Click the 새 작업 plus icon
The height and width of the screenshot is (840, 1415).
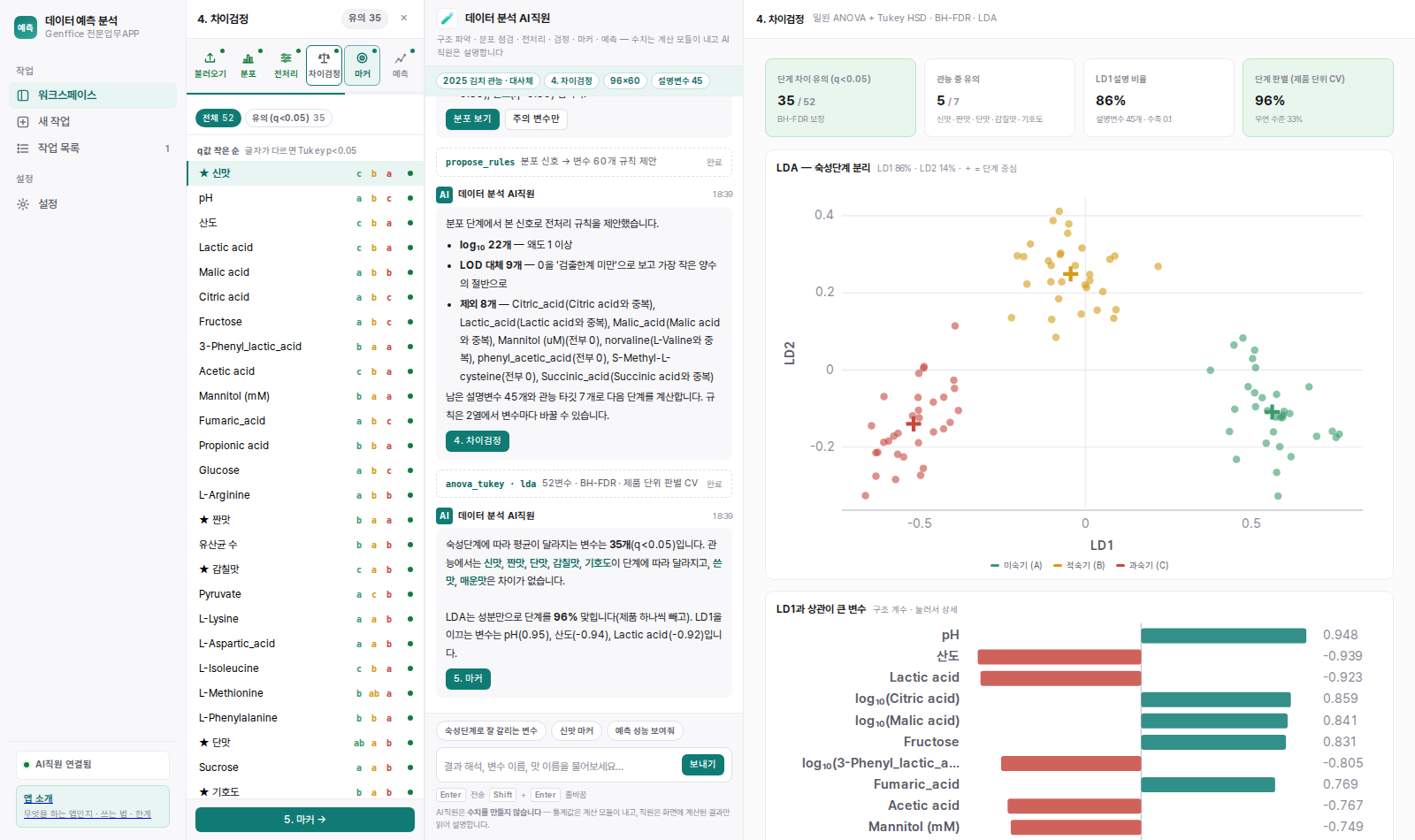click(x=23, y=122)
